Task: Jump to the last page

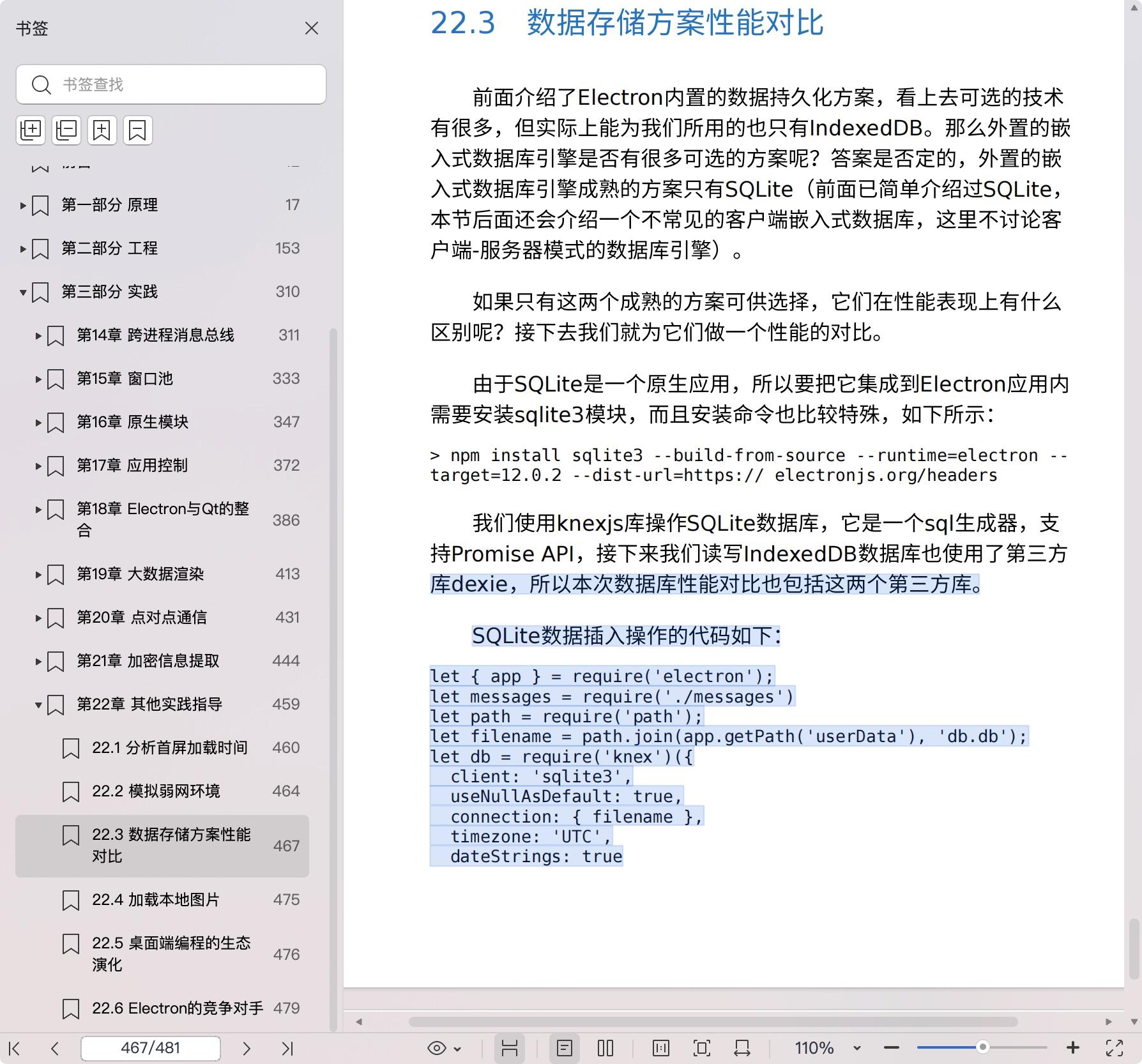Action: (x=287, y=1048)
